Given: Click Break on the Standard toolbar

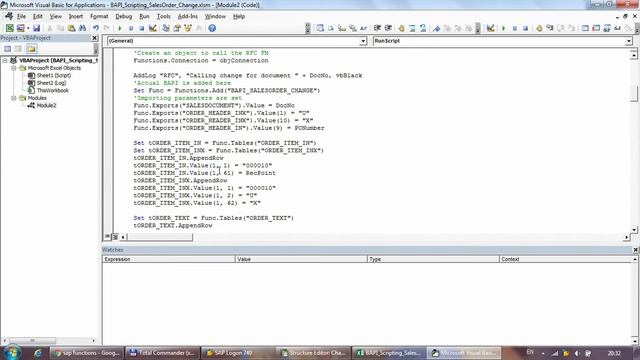Looking at the screenshot, I should 131,28.
